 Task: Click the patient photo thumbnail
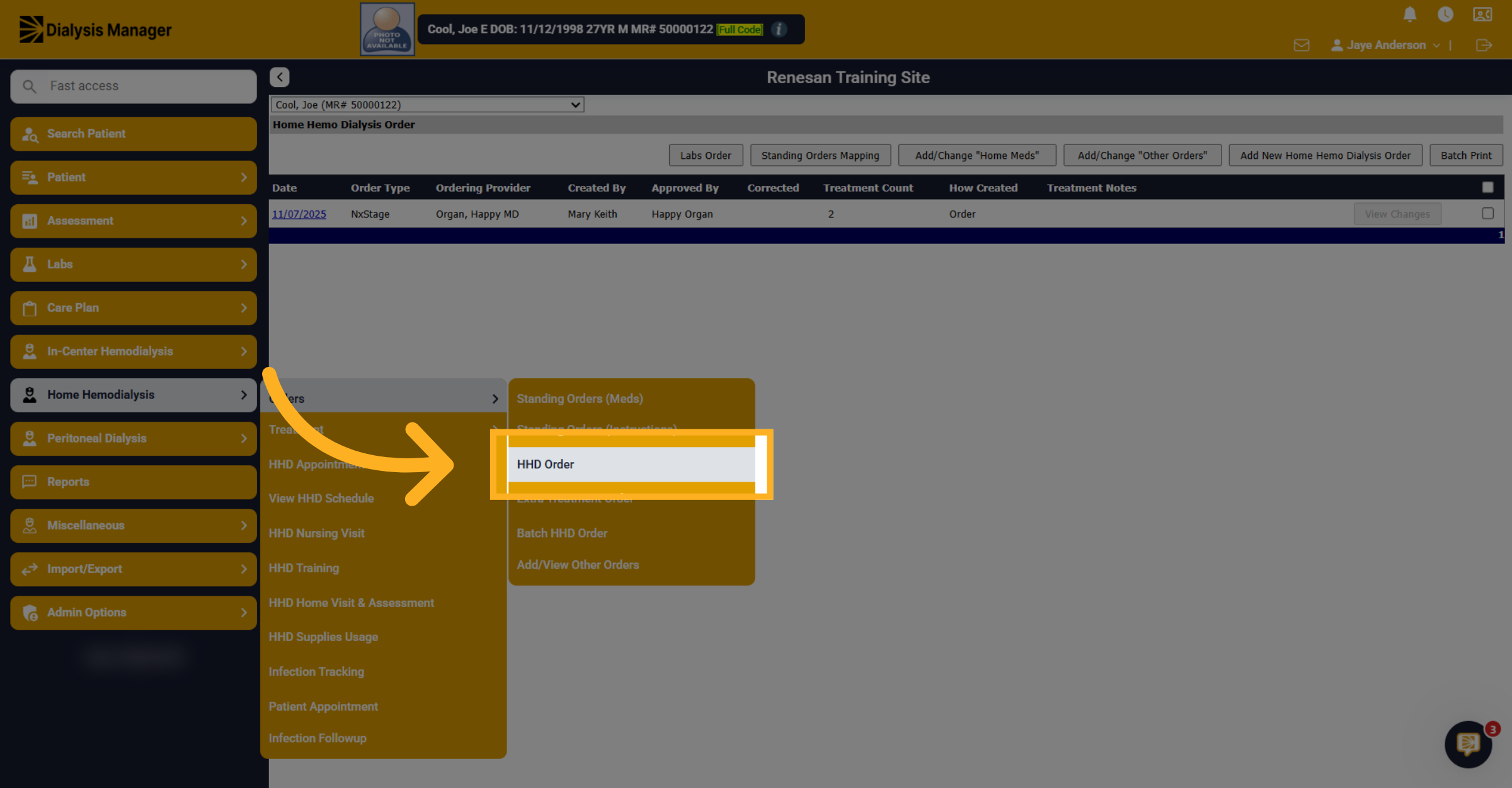[387, 29]
